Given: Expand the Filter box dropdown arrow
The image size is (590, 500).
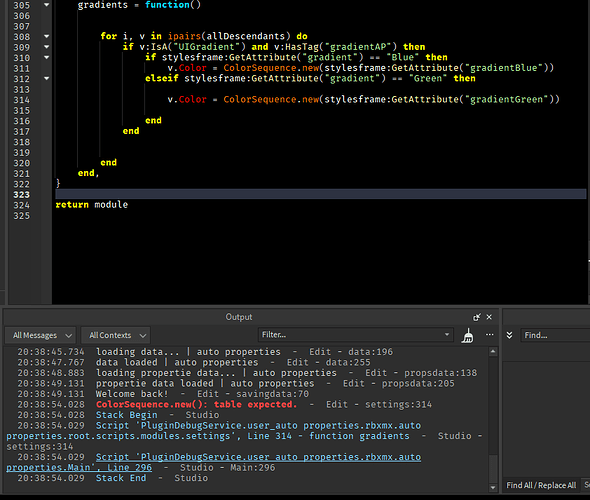Looking at the screenshot, I should [447, 334].
